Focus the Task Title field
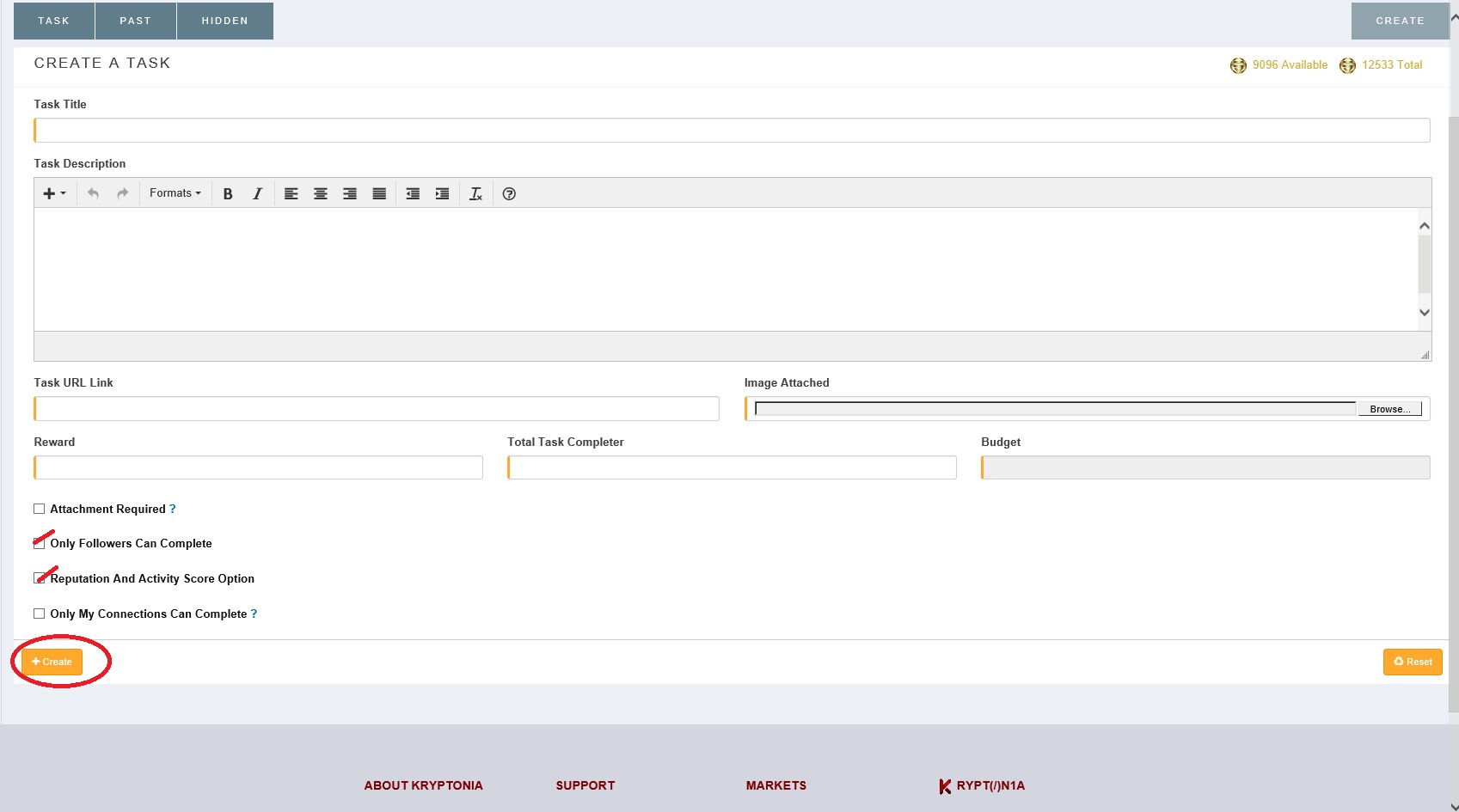 [x=732, y=131]
